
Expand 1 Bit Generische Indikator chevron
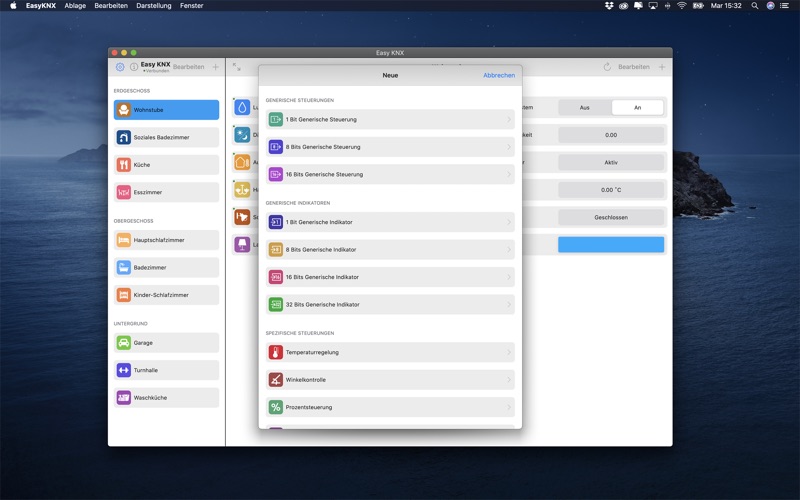point(509,222)
